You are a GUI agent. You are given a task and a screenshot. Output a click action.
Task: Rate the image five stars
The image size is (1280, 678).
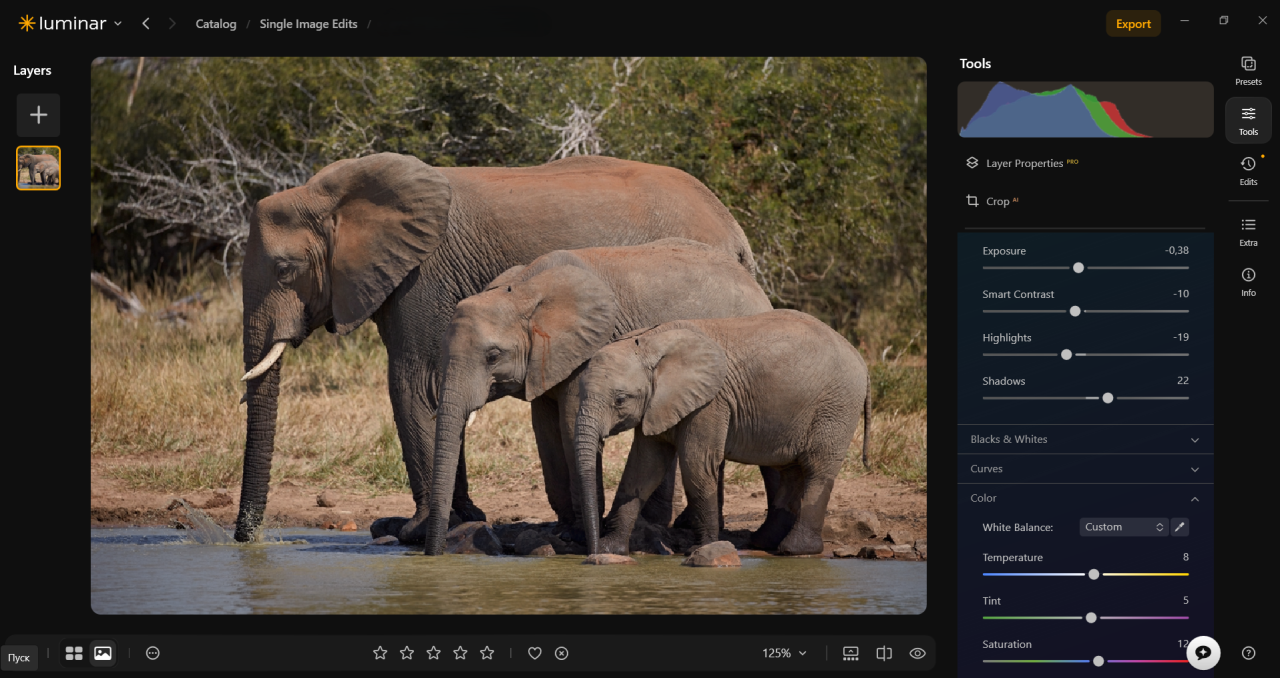487,653
